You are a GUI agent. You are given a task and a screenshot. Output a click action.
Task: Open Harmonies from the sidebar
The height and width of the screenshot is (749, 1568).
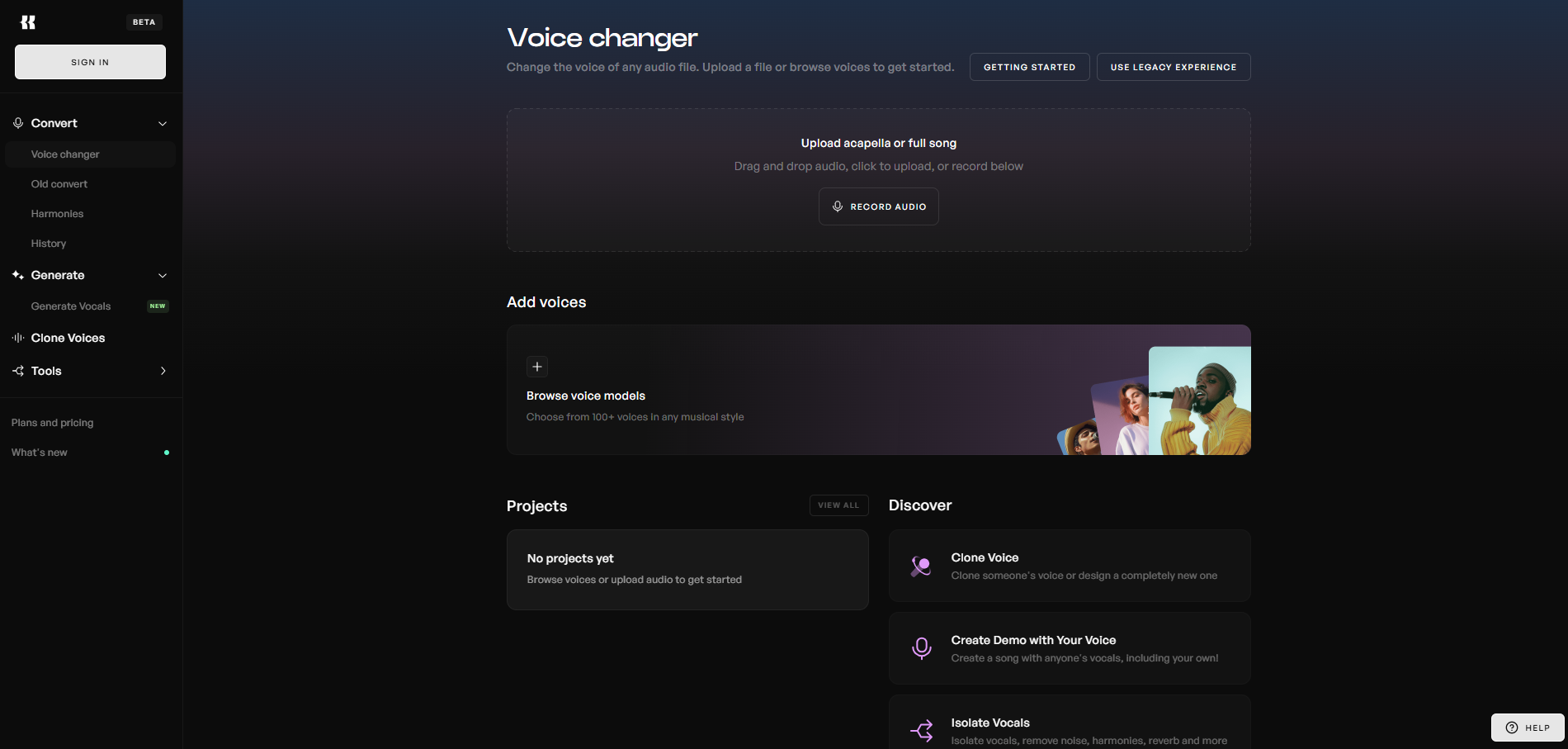57,214
